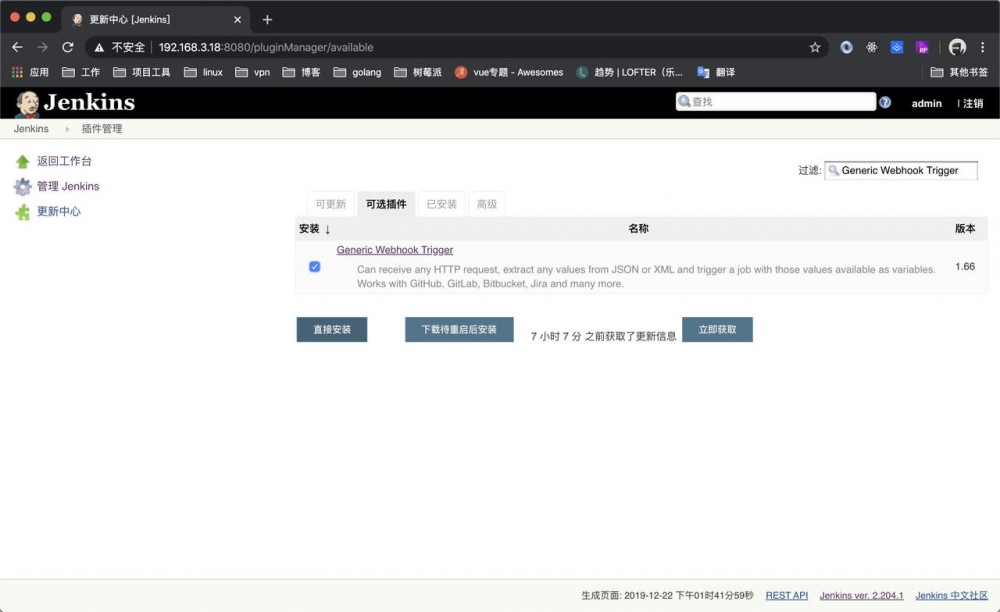Reload the page with the browser refresh icon
1000x612 pixels.
pos(67,46)
